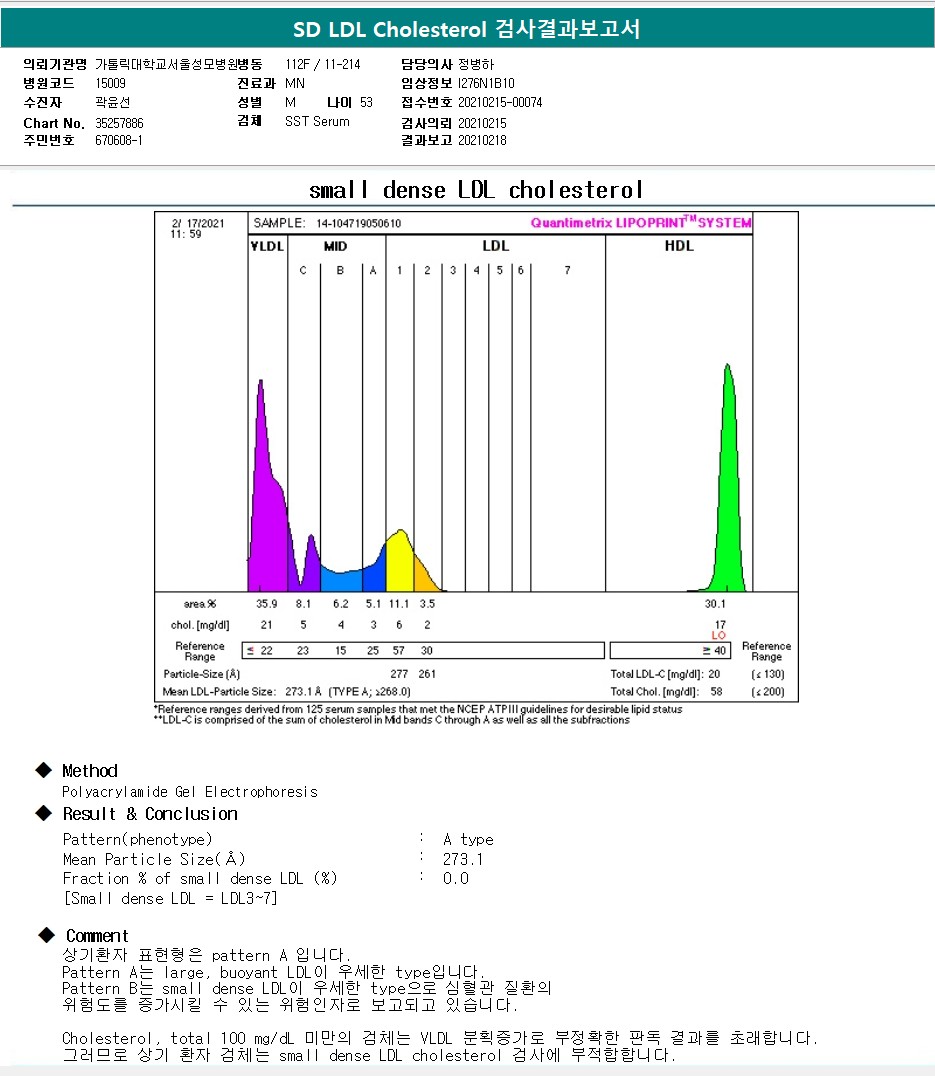The image size is (935, 1076).
Task: Select specimen type 'SST Serum'
Action: pyautogui.click(x=317, y=121)
